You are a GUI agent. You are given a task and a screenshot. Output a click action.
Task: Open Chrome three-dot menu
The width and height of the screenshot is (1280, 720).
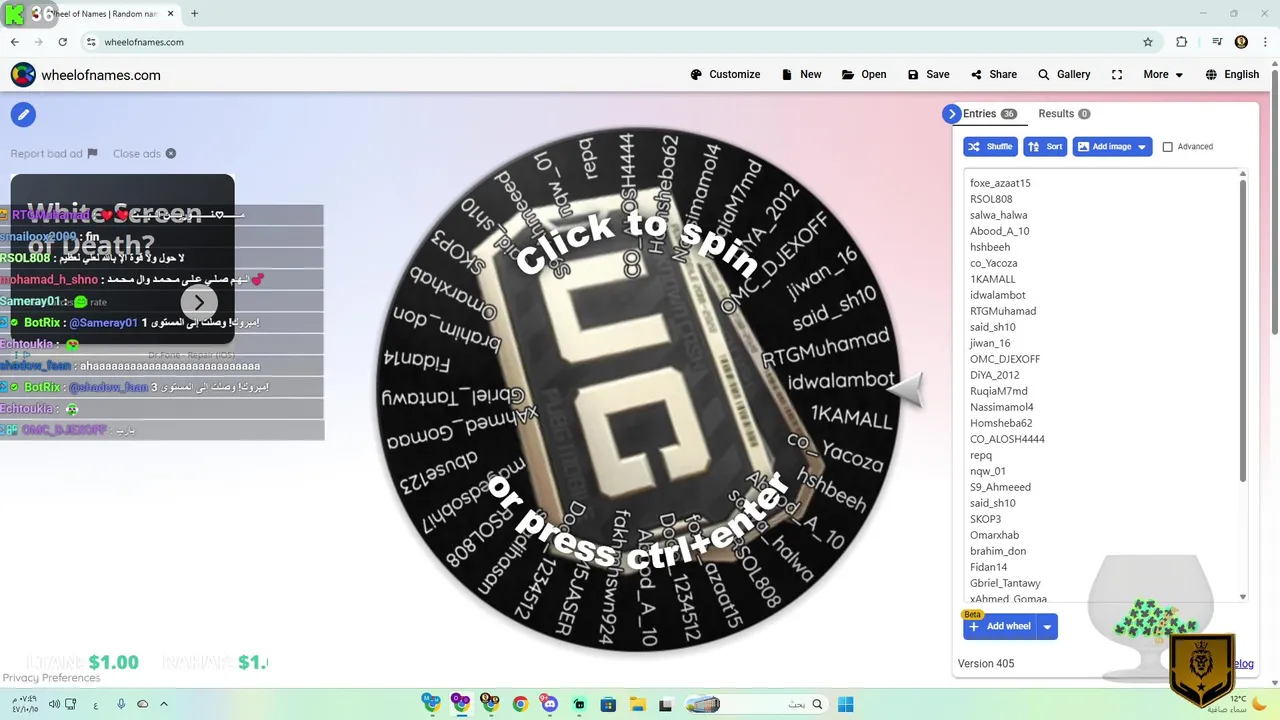point(1266,42)
